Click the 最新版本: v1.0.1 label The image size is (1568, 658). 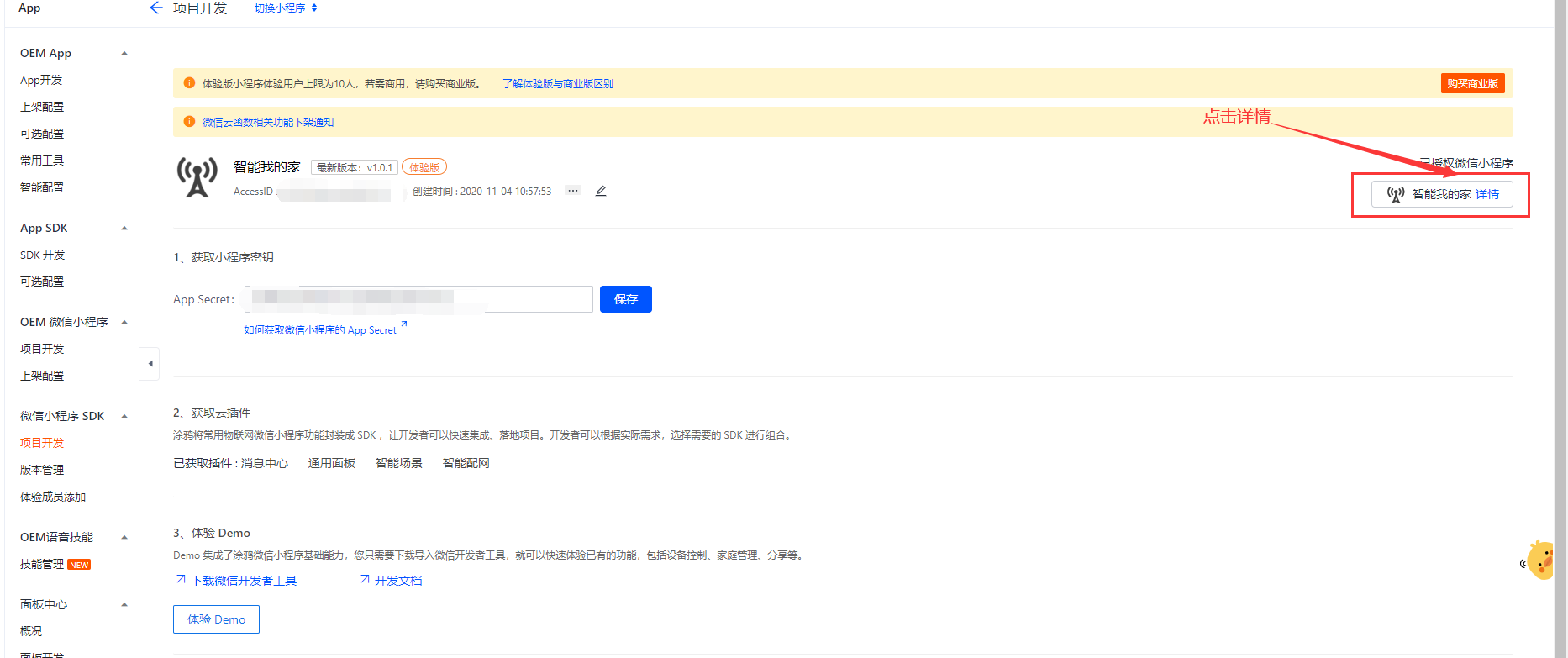pos(354,167)
